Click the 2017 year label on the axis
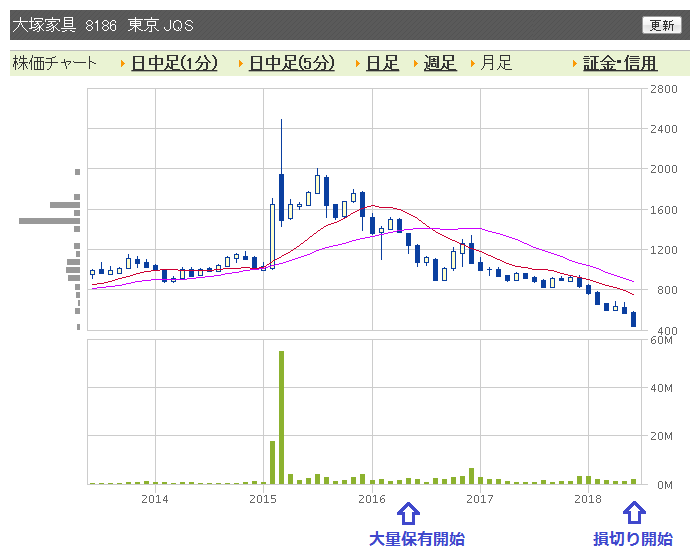697x560 pixels. 480,499
